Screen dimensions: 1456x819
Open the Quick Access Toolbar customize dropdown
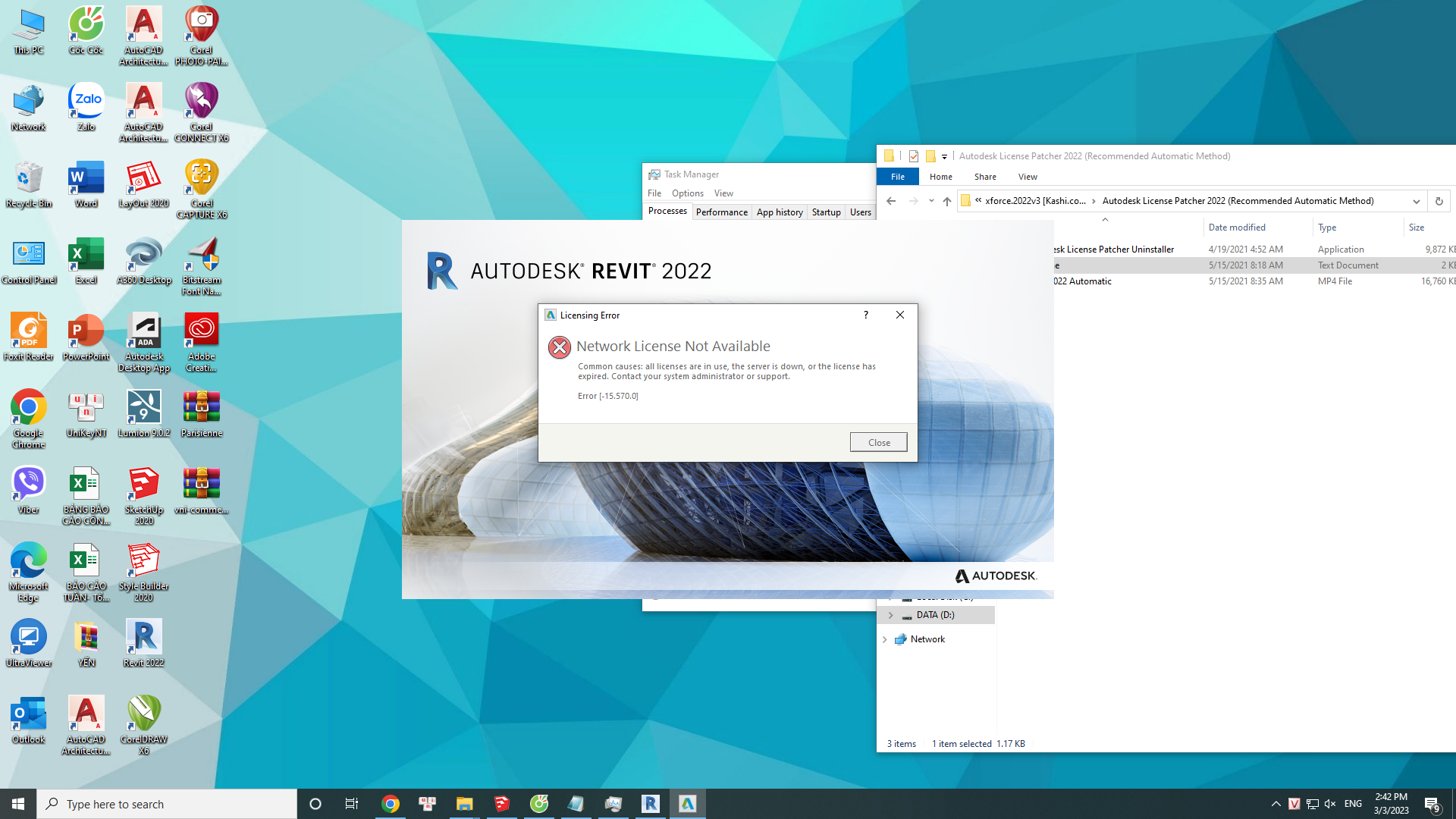pos(944,157)
